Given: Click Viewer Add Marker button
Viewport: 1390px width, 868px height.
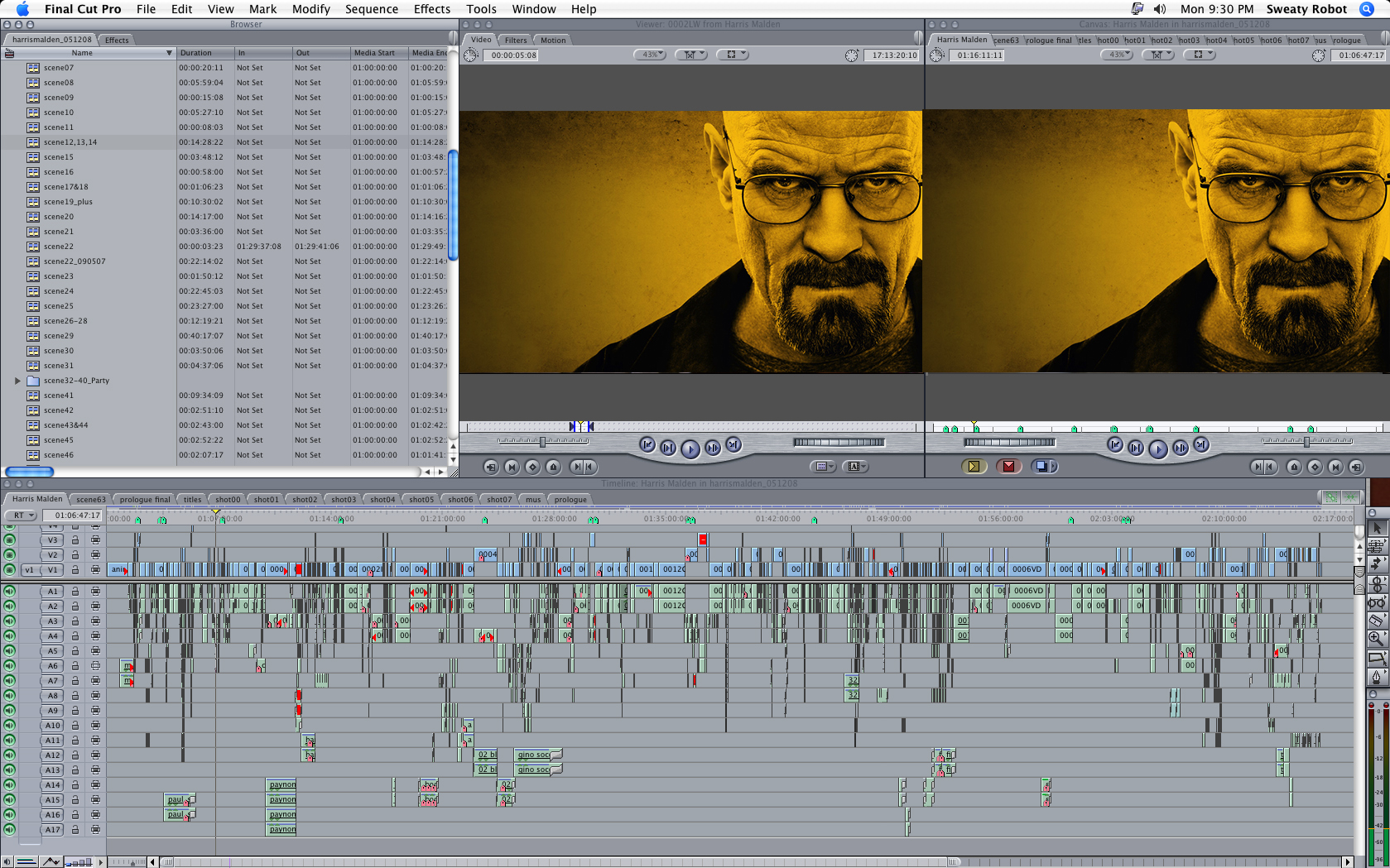Looking at the screenshot, I should [553, 467].
